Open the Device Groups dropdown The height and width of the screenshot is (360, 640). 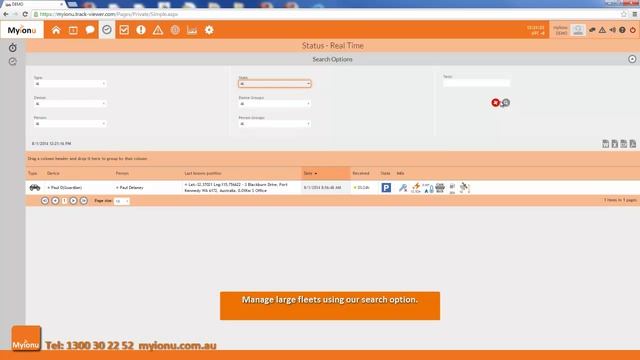[x=275, y=104]
